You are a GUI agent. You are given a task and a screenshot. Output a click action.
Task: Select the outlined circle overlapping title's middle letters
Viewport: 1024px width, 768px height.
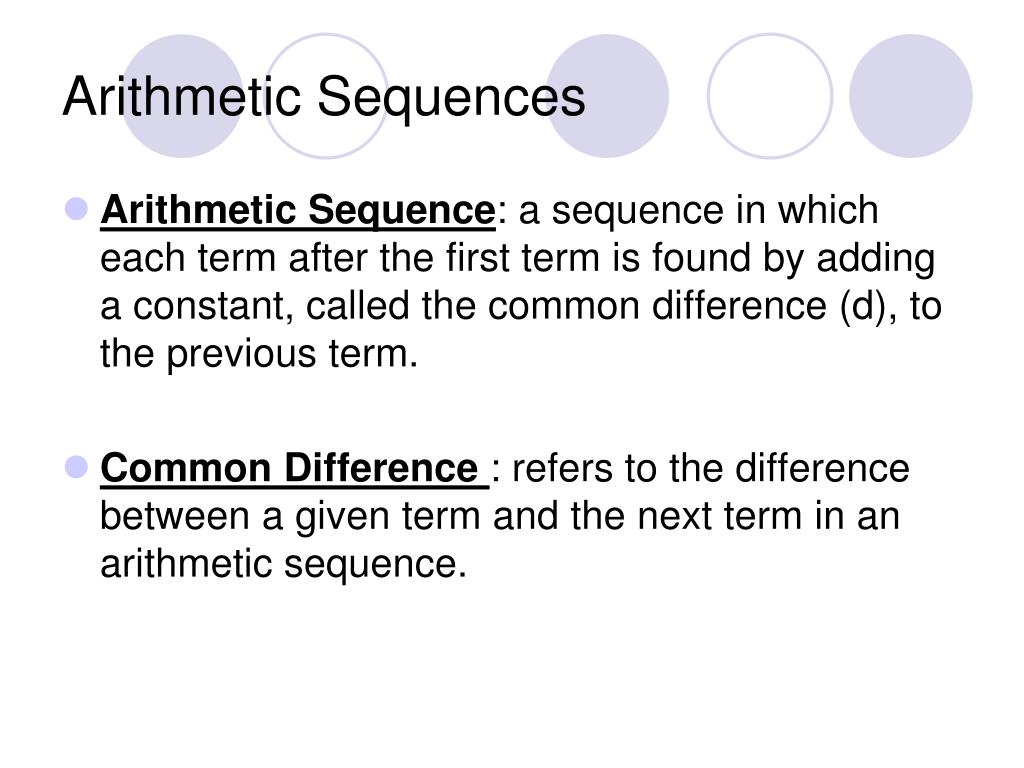coord(326,96)
